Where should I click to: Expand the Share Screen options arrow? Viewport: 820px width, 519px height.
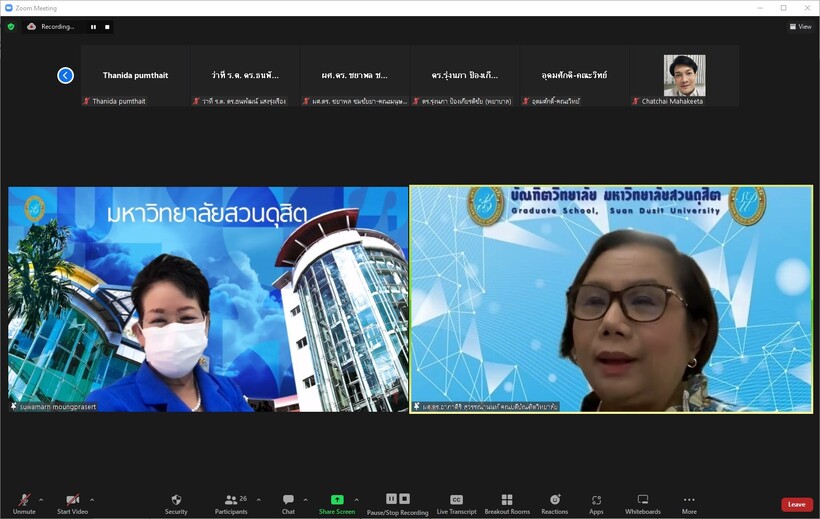356,499
